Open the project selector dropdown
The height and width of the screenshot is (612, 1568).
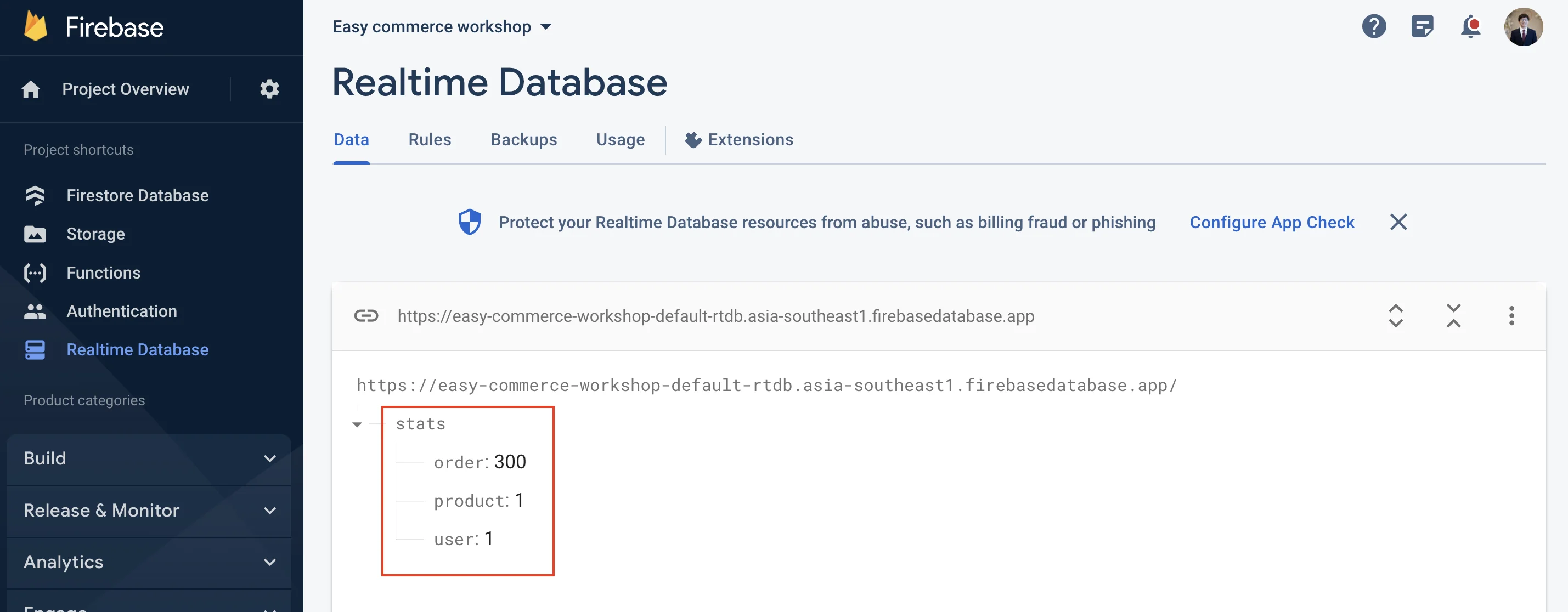(x=442, y=27)
